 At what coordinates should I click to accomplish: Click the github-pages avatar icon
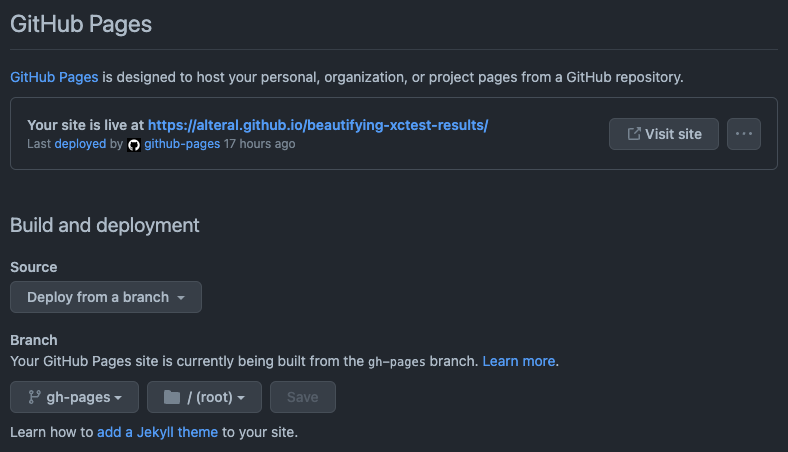tap(134, 145)
